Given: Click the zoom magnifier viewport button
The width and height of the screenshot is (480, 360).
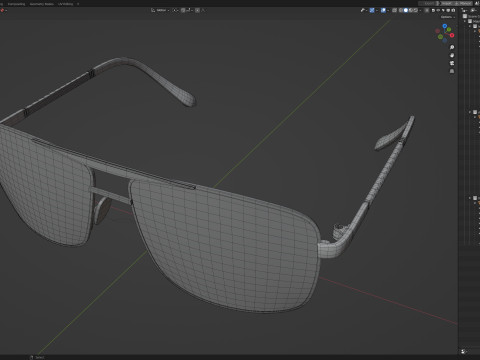Looking at the screenshot, I should (x=452, y=47).
